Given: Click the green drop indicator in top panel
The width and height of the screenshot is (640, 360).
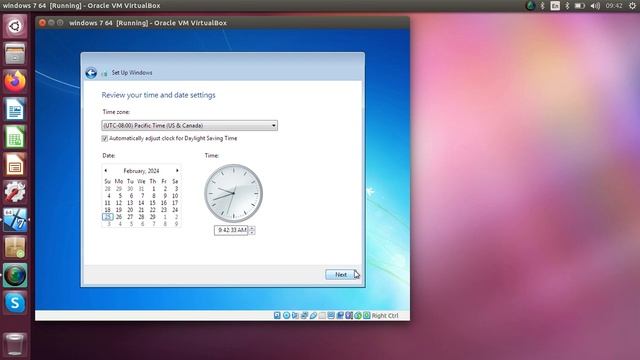Looking at the screenshot, I should pyautogui.click(x=531, y=6).
